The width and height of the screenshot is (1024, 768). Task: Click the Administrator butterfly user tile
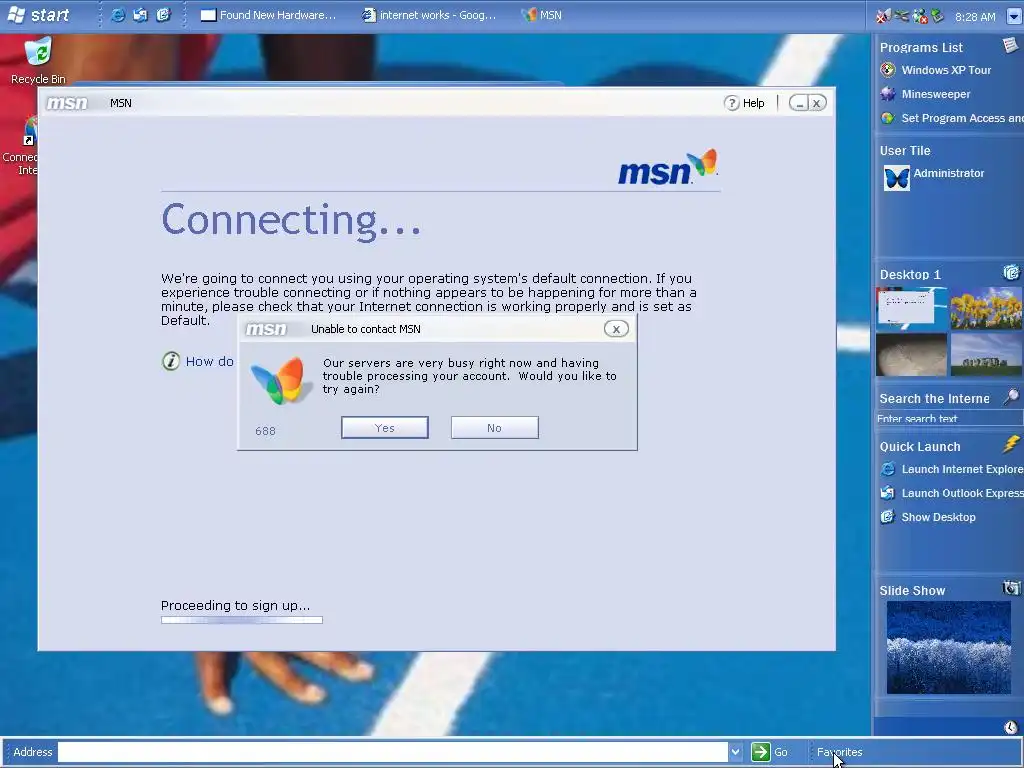coord(896,178)
